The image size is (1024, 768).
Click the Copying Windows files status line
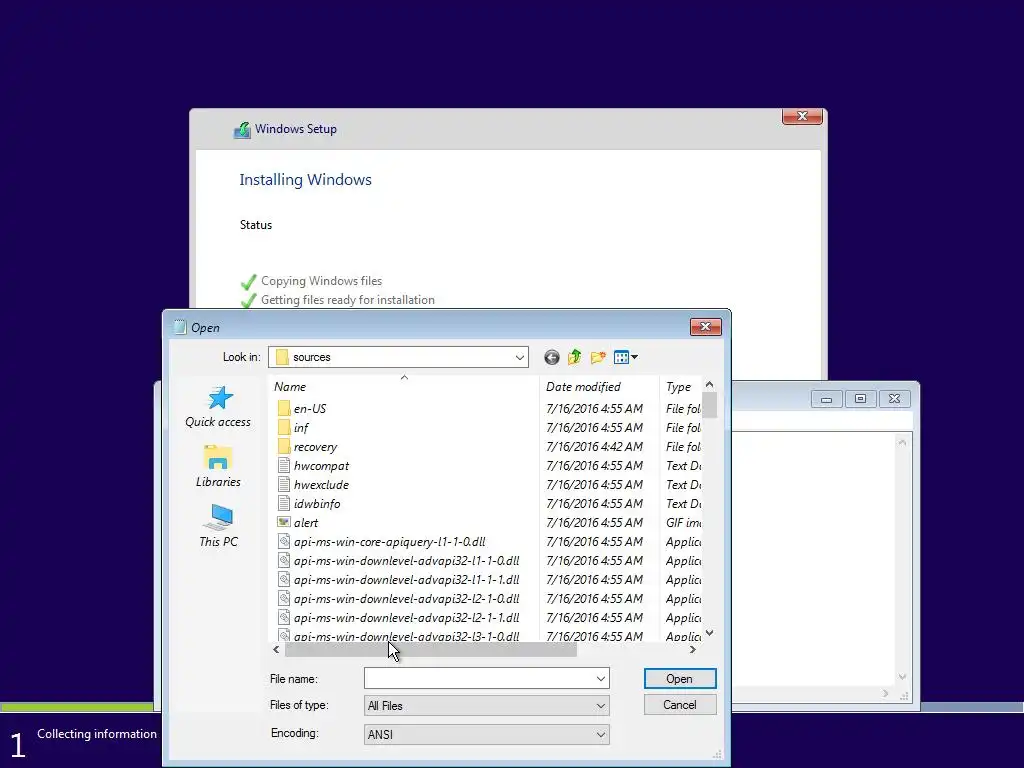(x=321, y=281)
